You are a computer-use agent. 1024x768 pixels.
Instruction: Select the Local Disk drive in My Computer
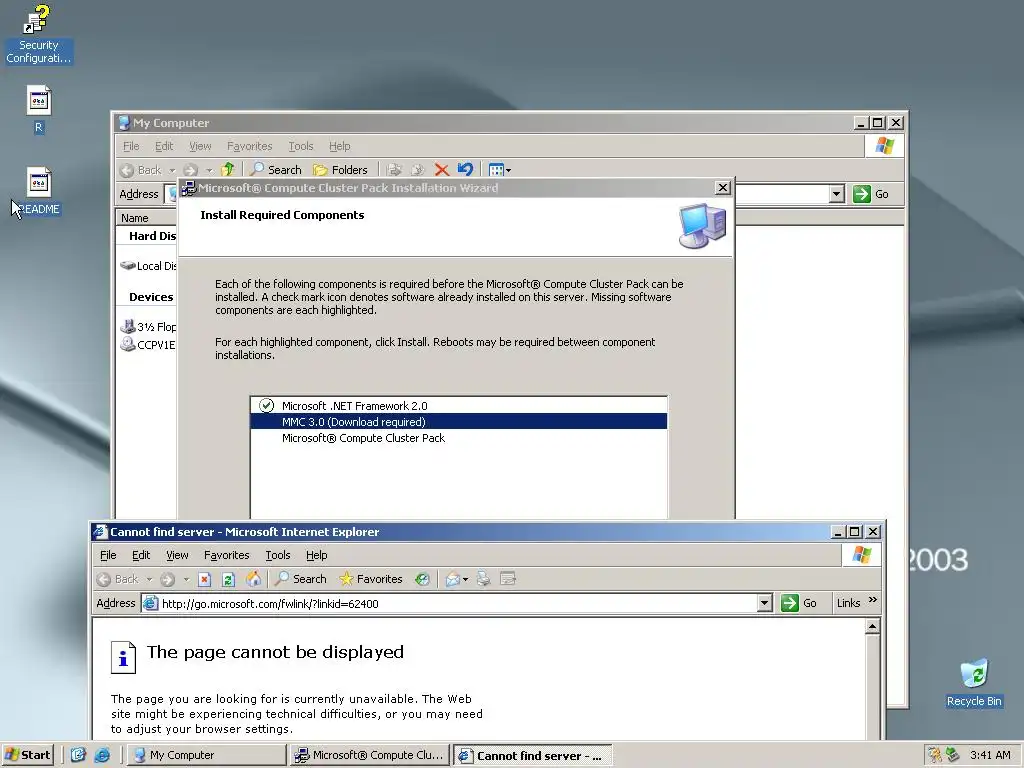pyautogui.click(x=149, y=266)
